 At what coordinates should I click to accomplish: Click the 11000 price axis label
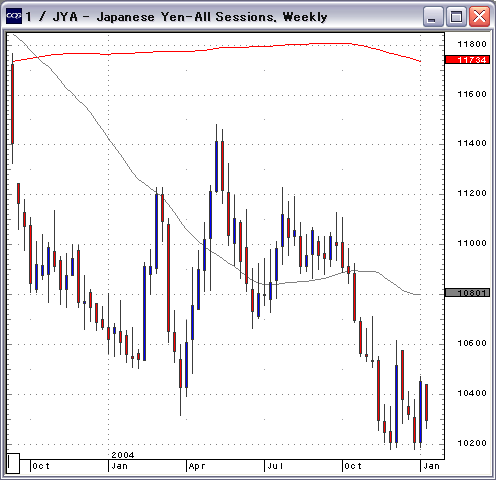click(472, 243)
